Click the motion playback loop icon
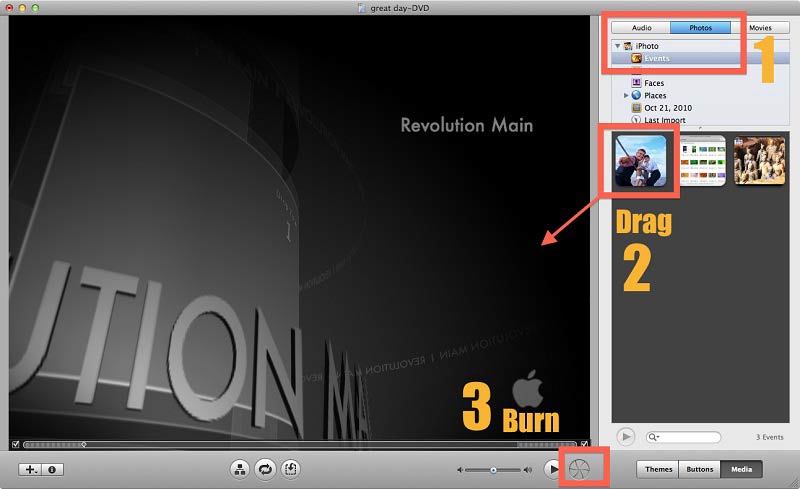The height and width of the screenshot is (489, 800). [x=266, y=468]
